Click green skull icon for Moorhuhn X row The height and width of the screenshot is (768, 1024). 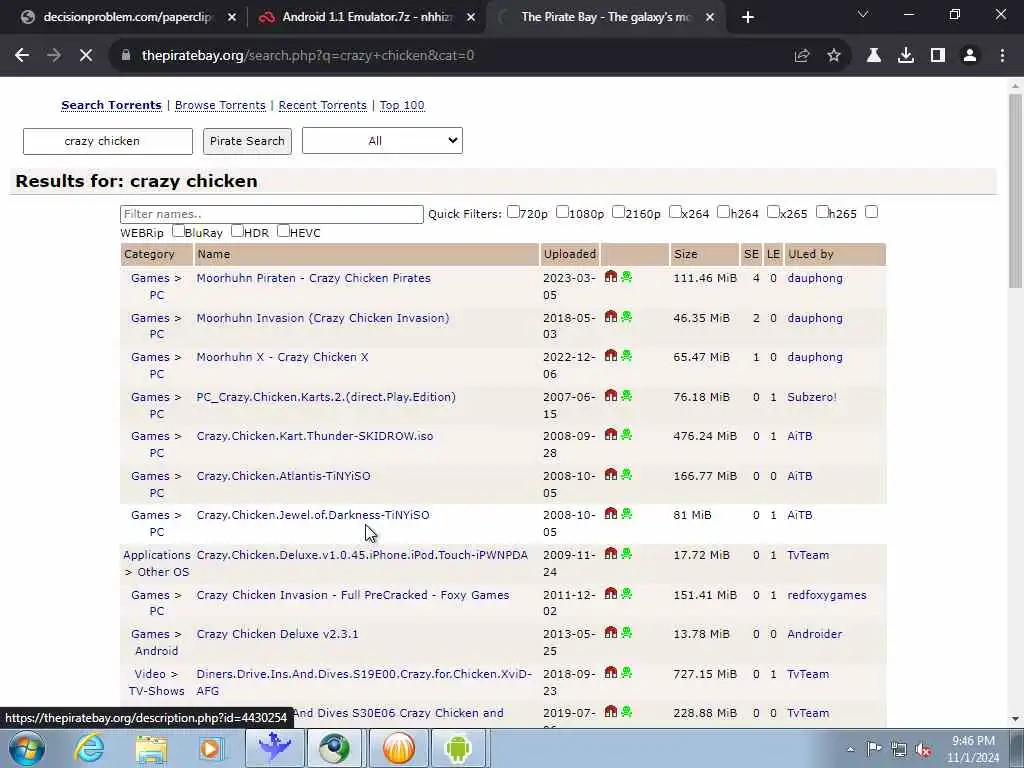point(627,355)
